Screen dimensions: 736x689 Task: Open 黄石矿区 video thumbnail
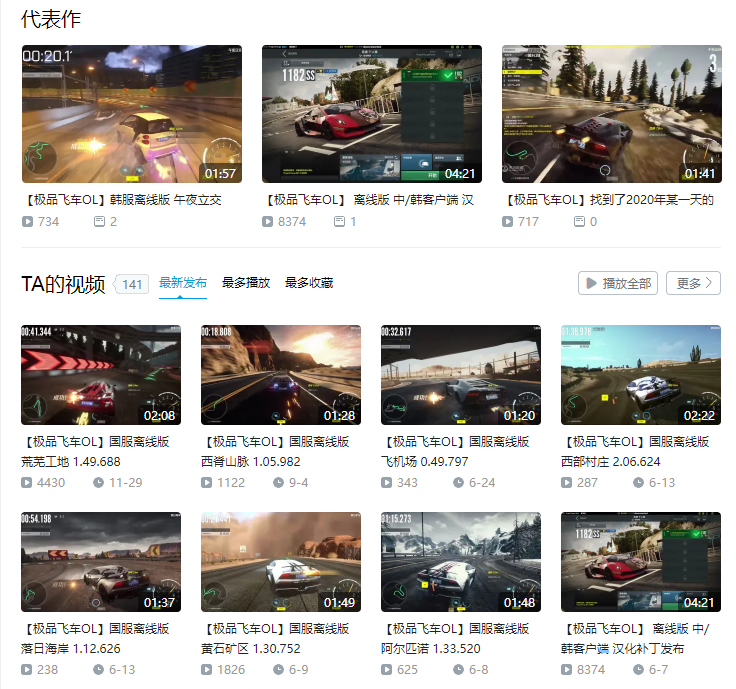tap(281, 562)
